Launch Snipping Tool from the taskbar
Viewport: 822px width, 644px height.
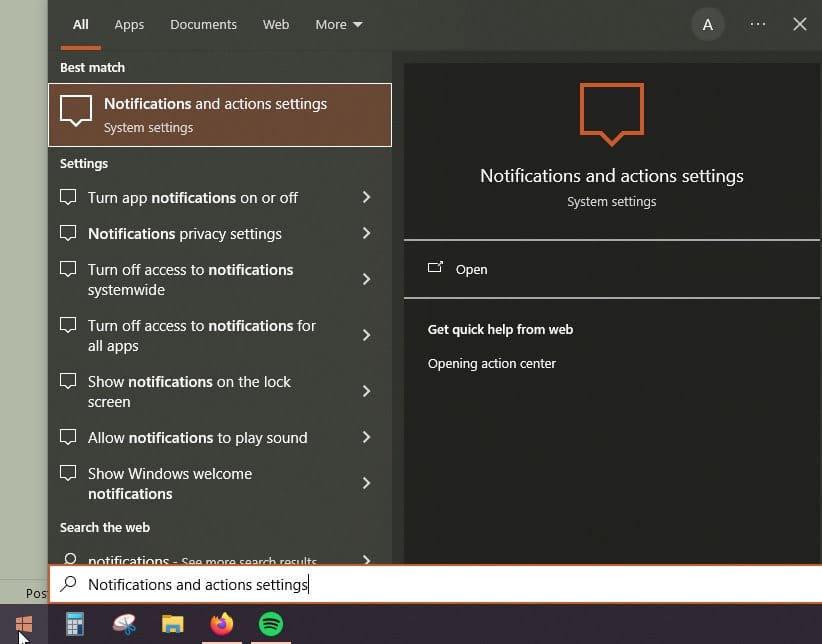point(124,624)
